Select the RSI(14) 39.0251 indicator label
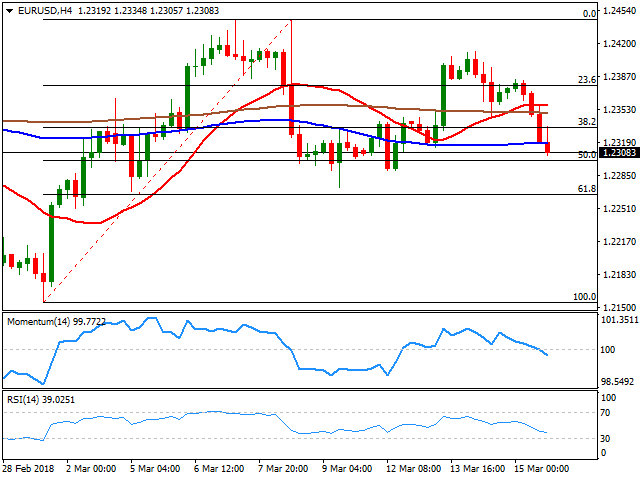Screen dimensions: 640x480 tap(41, 400)
